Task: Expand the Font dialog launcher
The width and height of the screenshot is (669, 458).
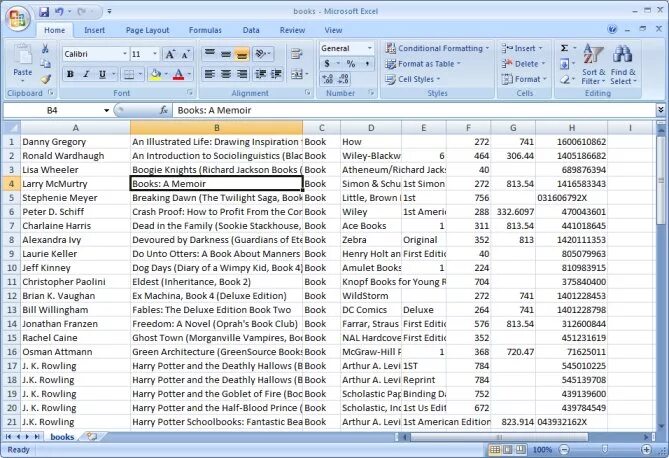Action: 189,93
